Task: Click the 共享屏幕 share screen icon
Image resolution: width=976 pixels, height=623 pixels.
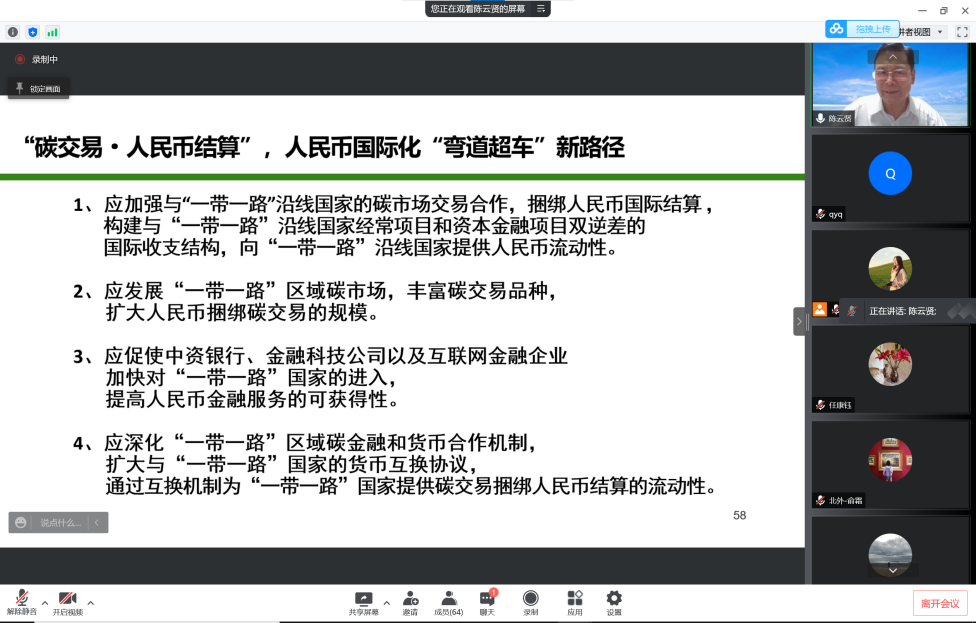Action: (x=364, y=598)
